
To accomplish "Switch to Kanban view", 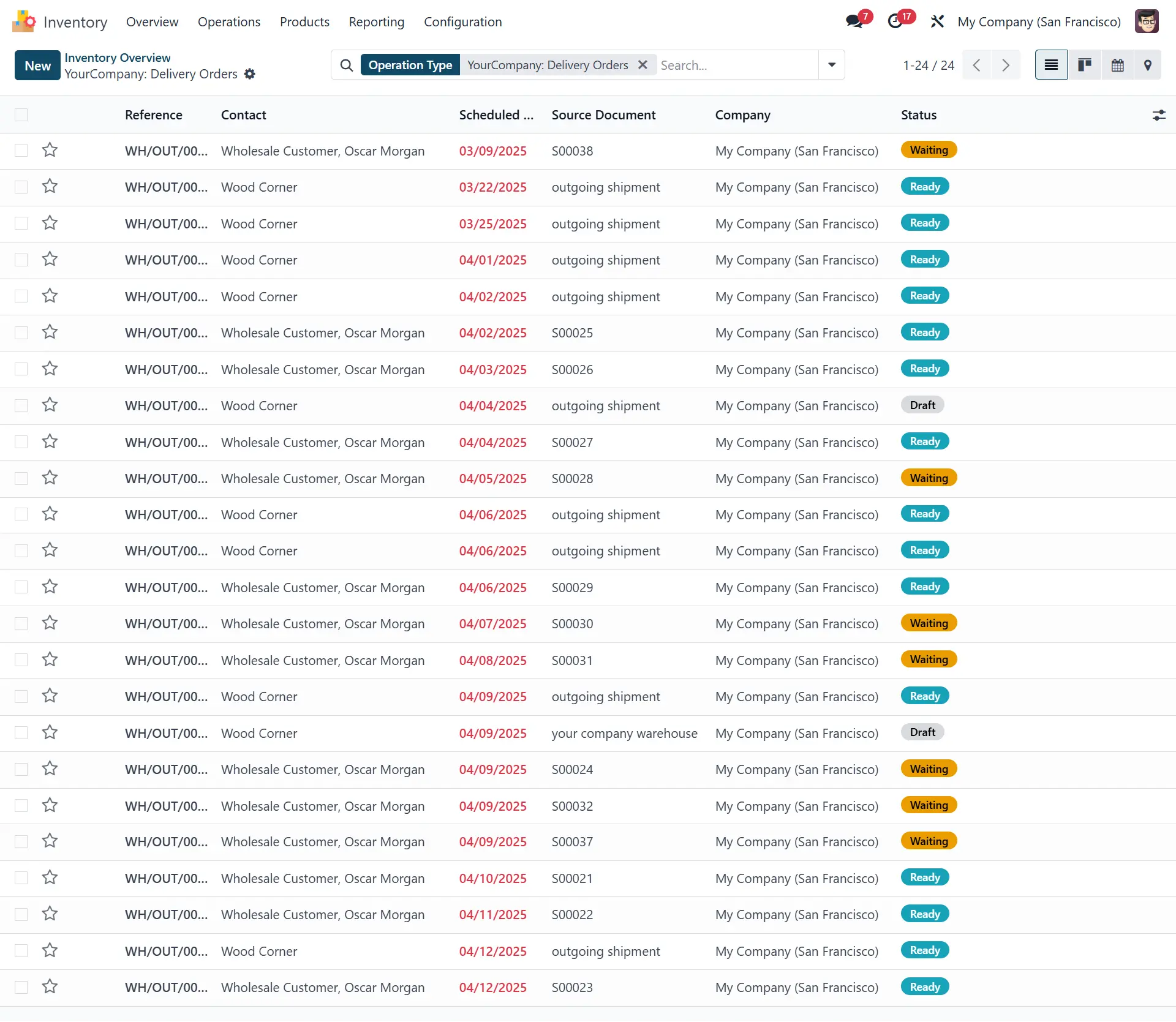I will [1085, 65].
